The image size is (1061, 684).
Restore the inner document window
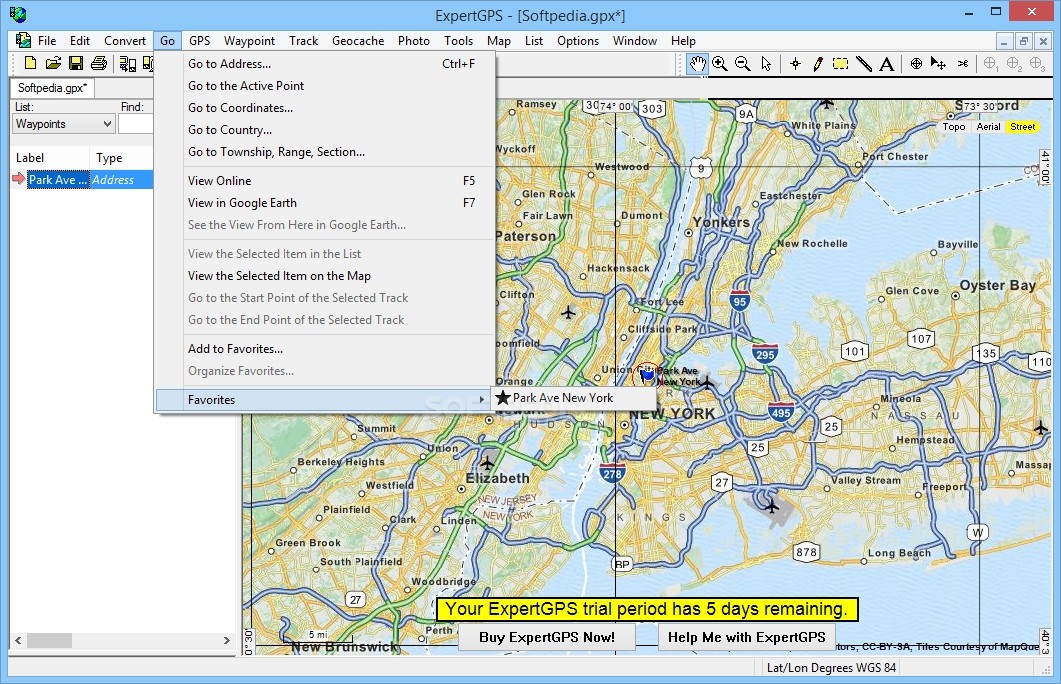click(x=1024, y=41)
